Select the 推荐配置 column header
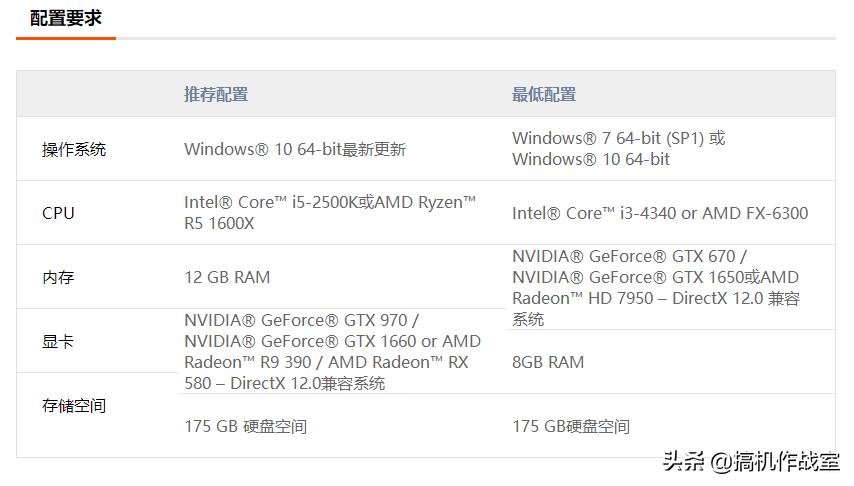The width and height of the screenshot is (854, 486). 216,94
